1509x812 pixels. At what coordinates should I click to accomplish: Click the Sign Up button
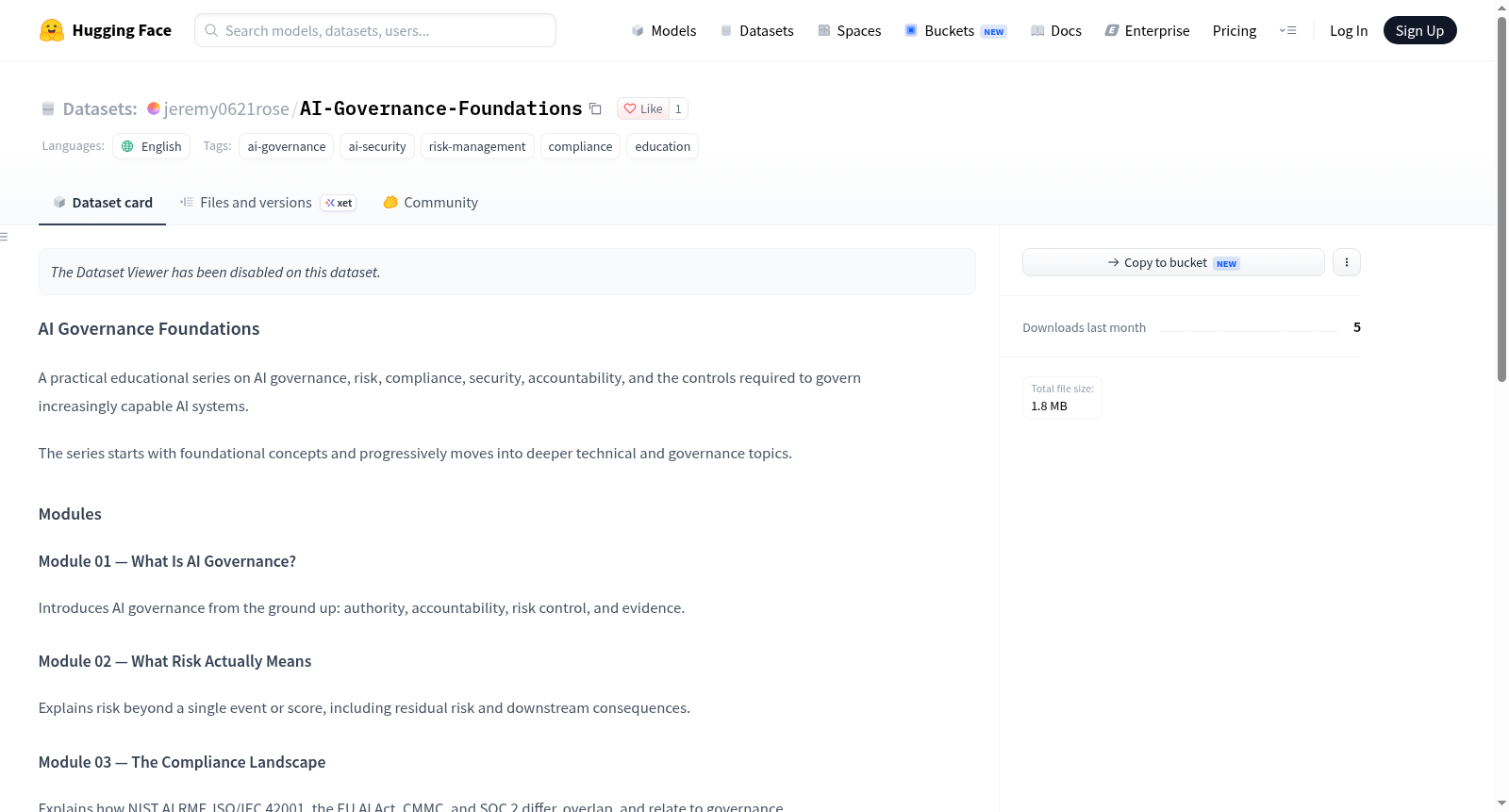coord(1419,30)
